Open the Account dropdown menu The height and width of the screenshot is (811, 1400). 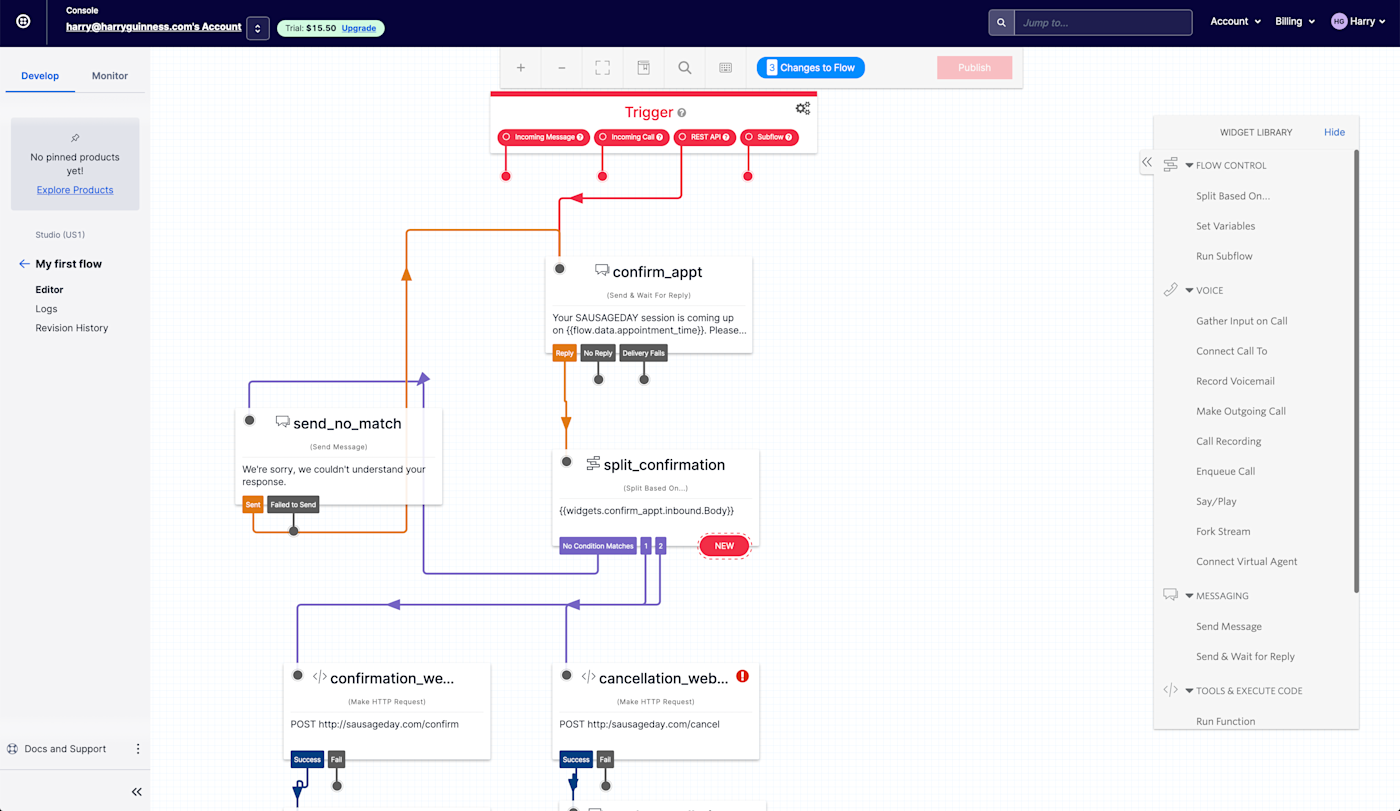click(1235, 21)
